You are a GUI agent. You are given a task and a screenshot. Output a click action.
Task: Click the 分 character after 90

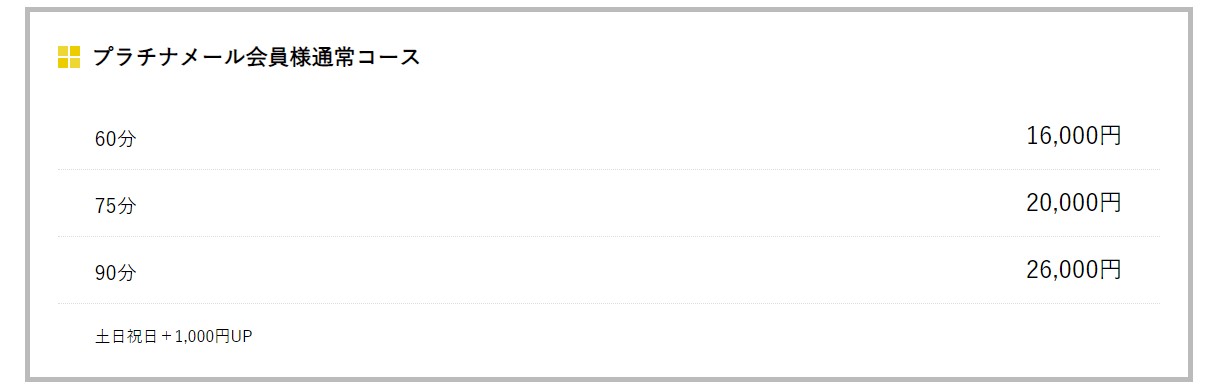[x=126, y=274]
